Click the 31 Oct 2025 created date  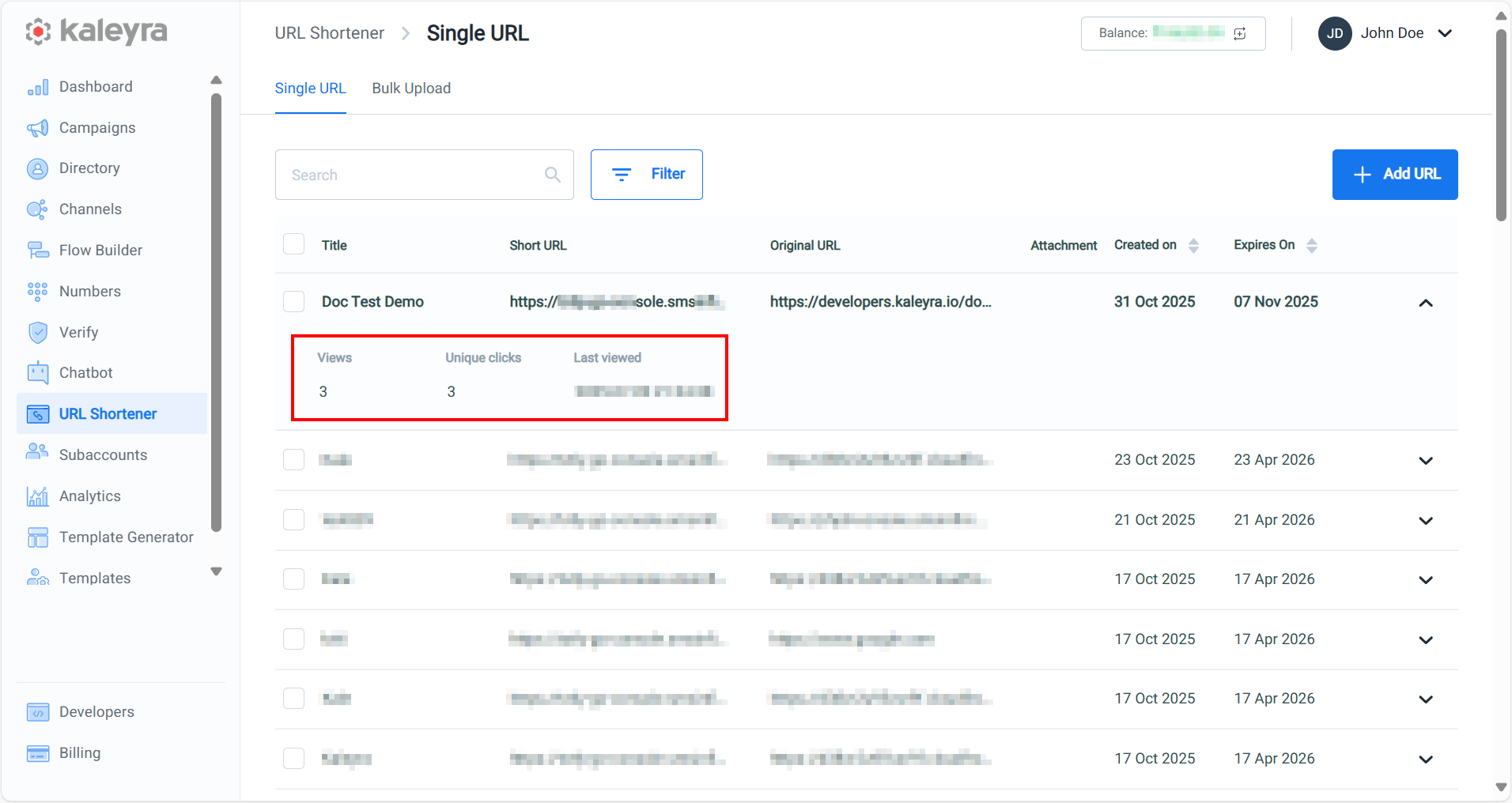pos(1155,302)
